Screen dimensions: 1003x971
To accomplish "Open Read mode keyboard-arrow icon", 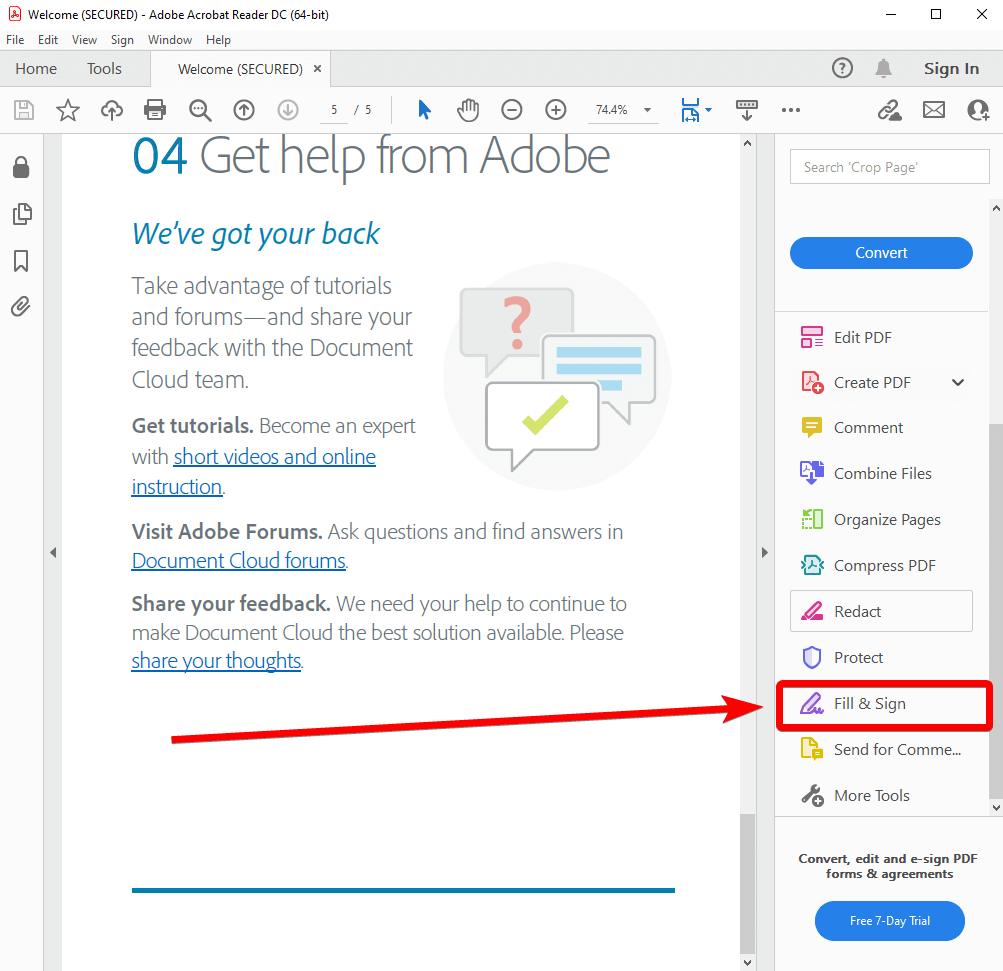I will click(x=746, y=110).
